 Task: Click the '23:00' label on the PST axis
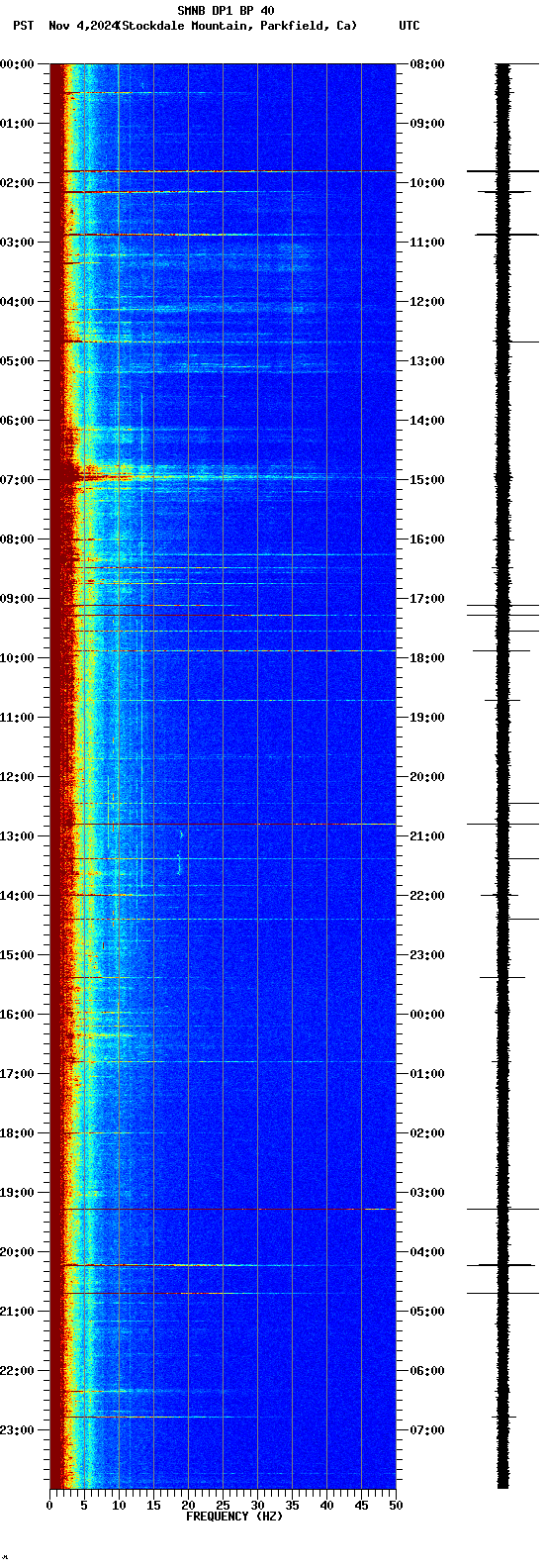pyautogui.click(x=17, y=1430)
